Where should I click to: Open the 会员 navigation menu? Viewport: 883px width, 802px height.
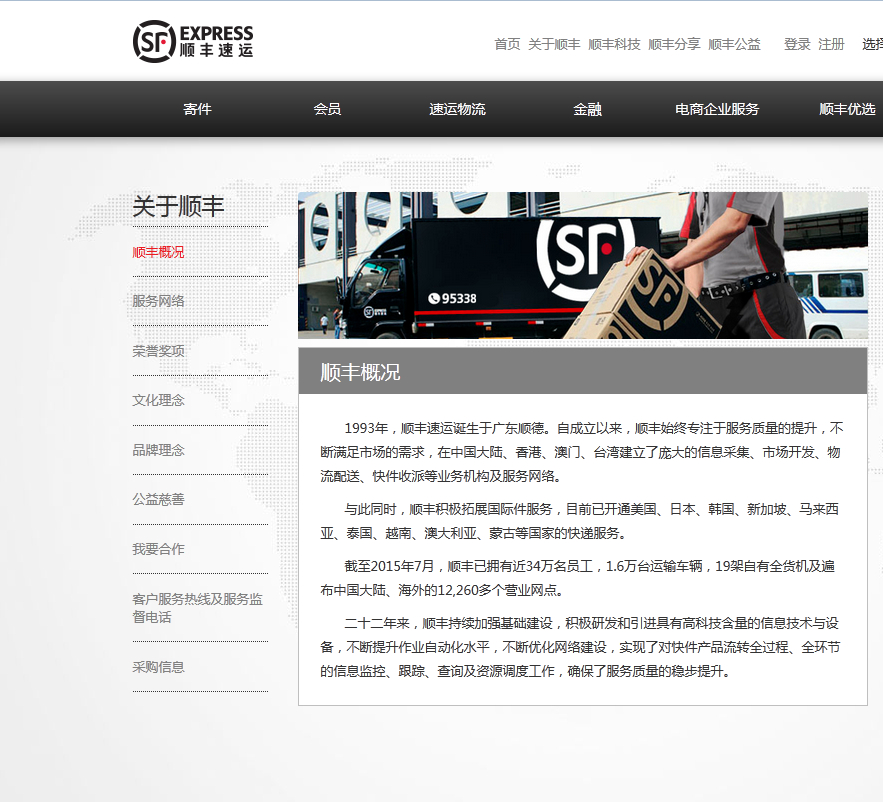coord(328,109)
